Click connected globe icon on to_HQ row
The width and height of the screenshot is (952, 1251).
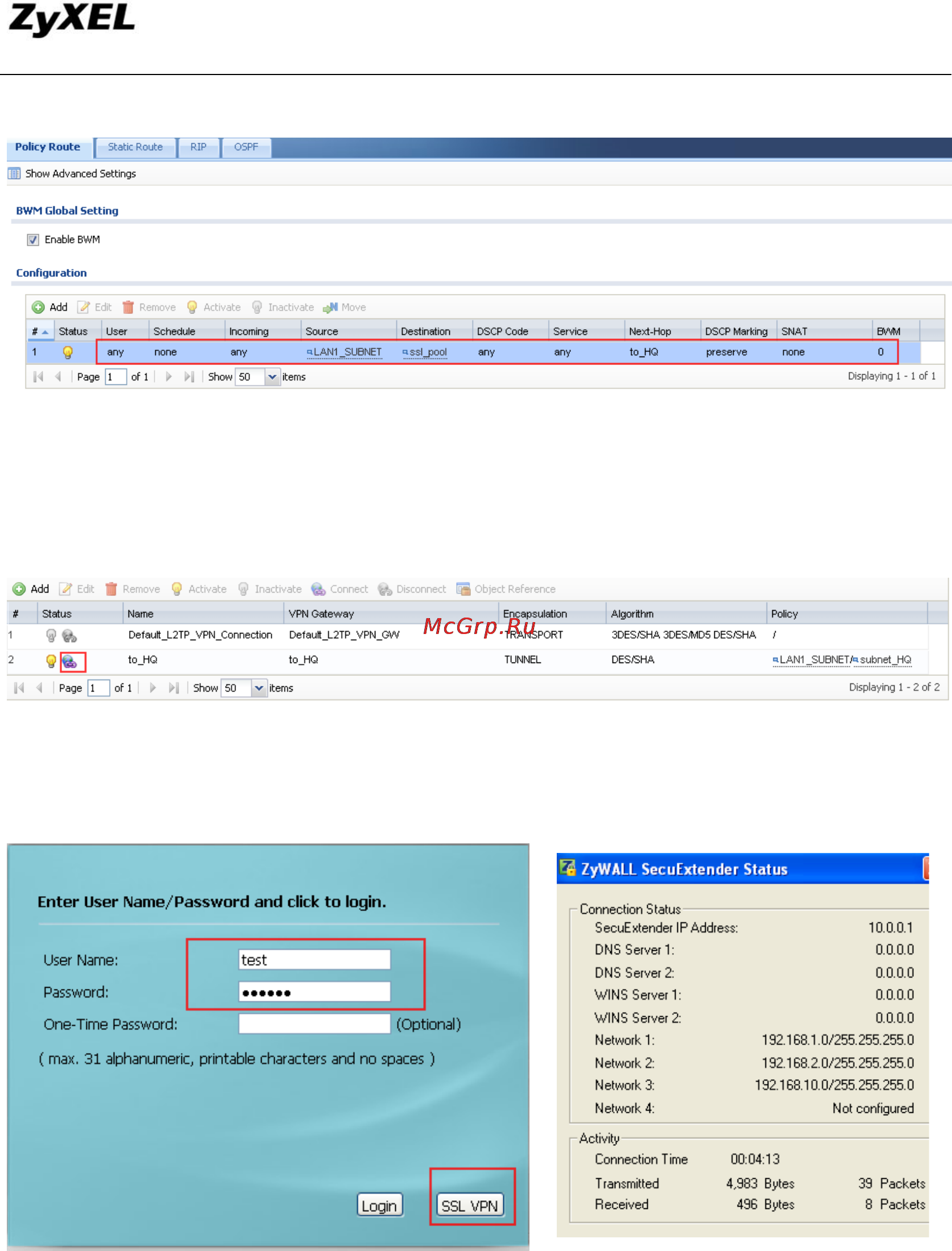click(69, 661)
